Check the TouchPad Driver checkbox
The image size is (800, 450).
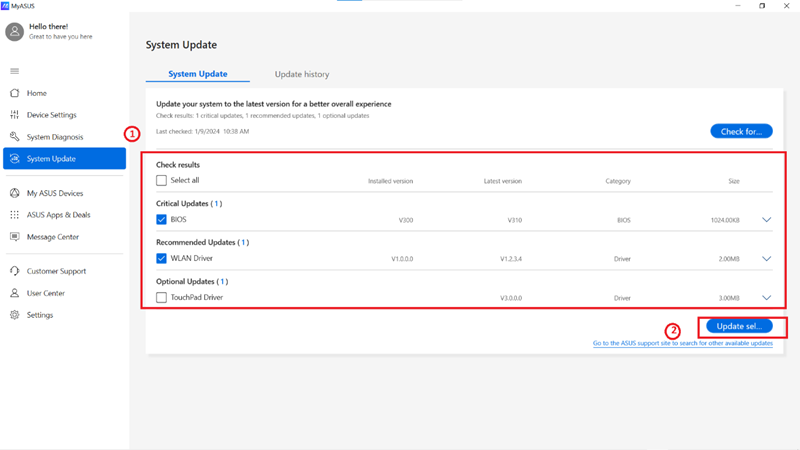[x=161, y=297]
